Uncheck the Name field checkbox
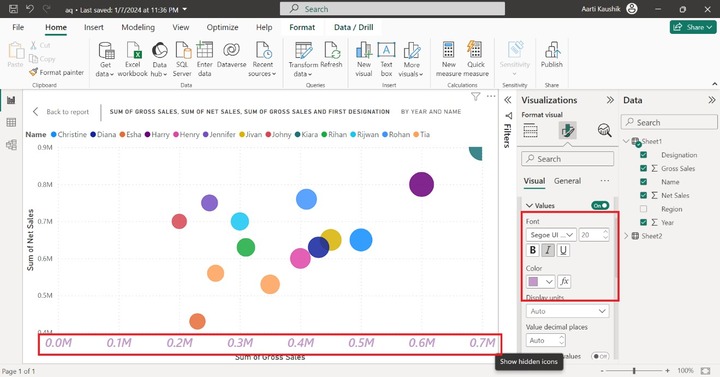The width and height of the screenshot is (720, 377). pyautogui.click(x=643, y=181)
